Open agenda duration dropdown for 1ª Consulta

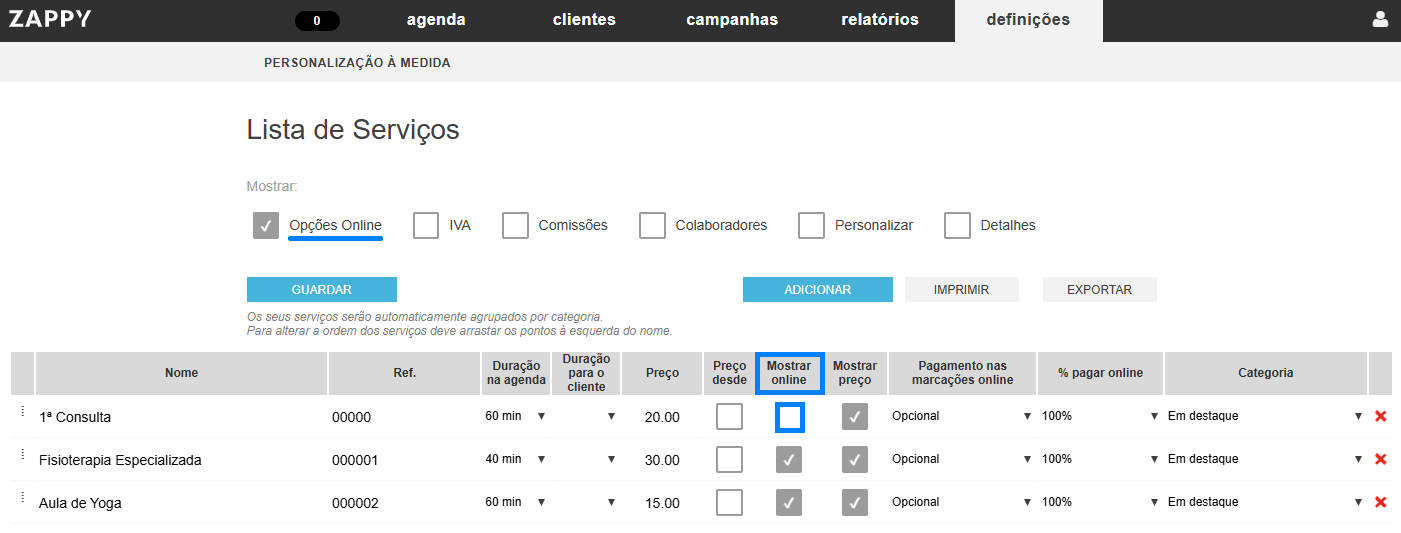pos(515,416)
